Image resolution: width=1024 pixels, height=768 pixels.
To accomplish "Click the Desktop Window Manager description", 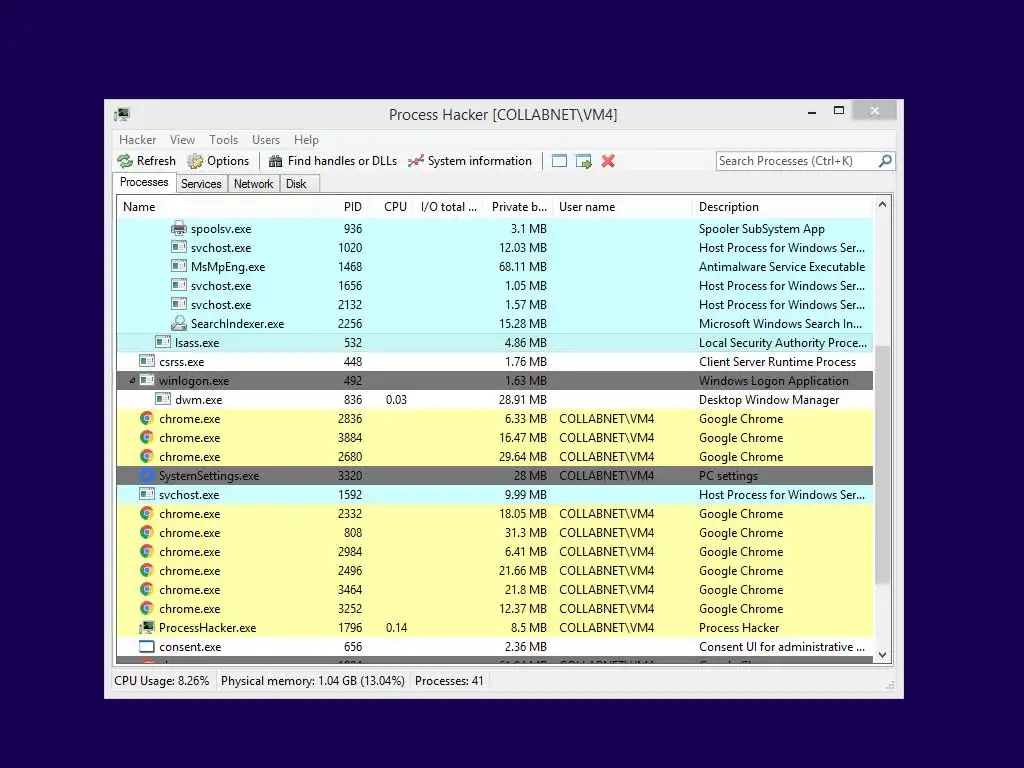I will [x=769, y=400].
